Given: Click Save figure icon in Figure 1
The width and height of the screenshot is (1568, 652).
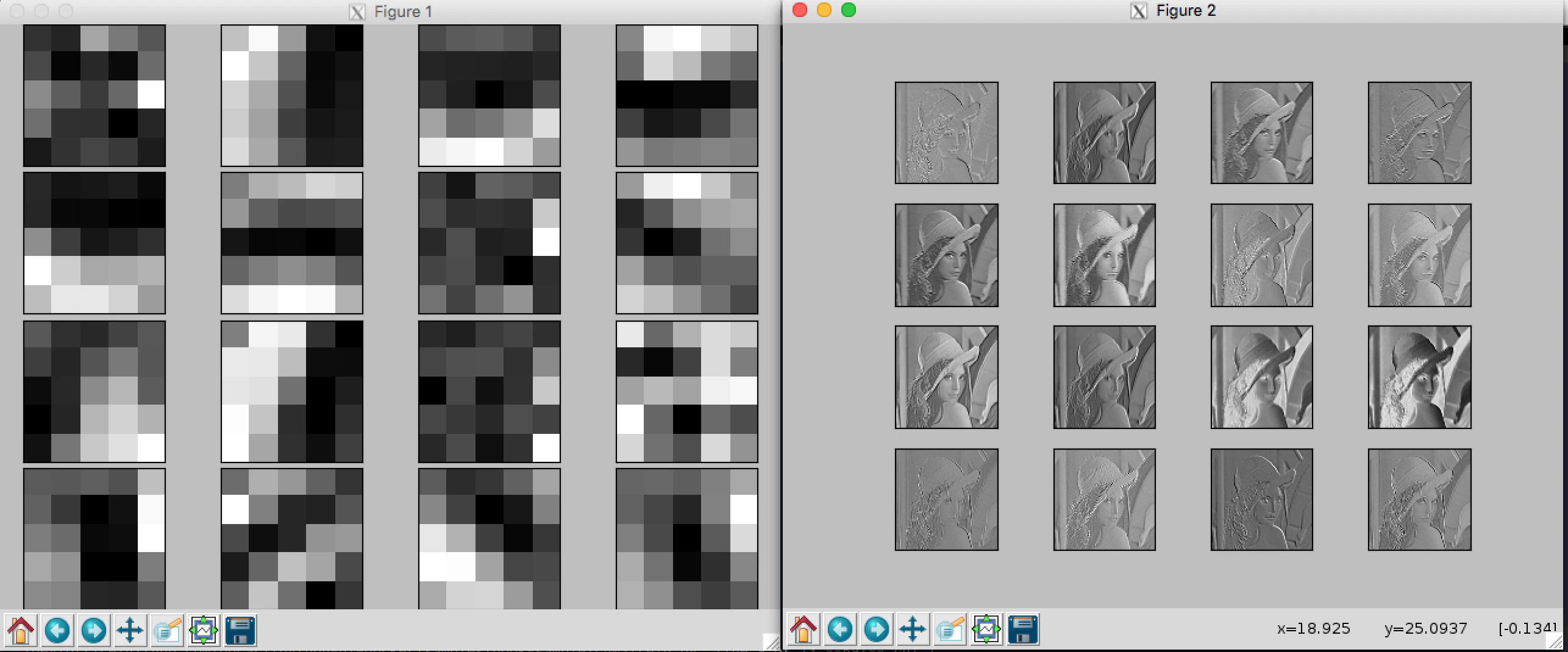Looking at the screenshot, I should [x=240, y=630].
